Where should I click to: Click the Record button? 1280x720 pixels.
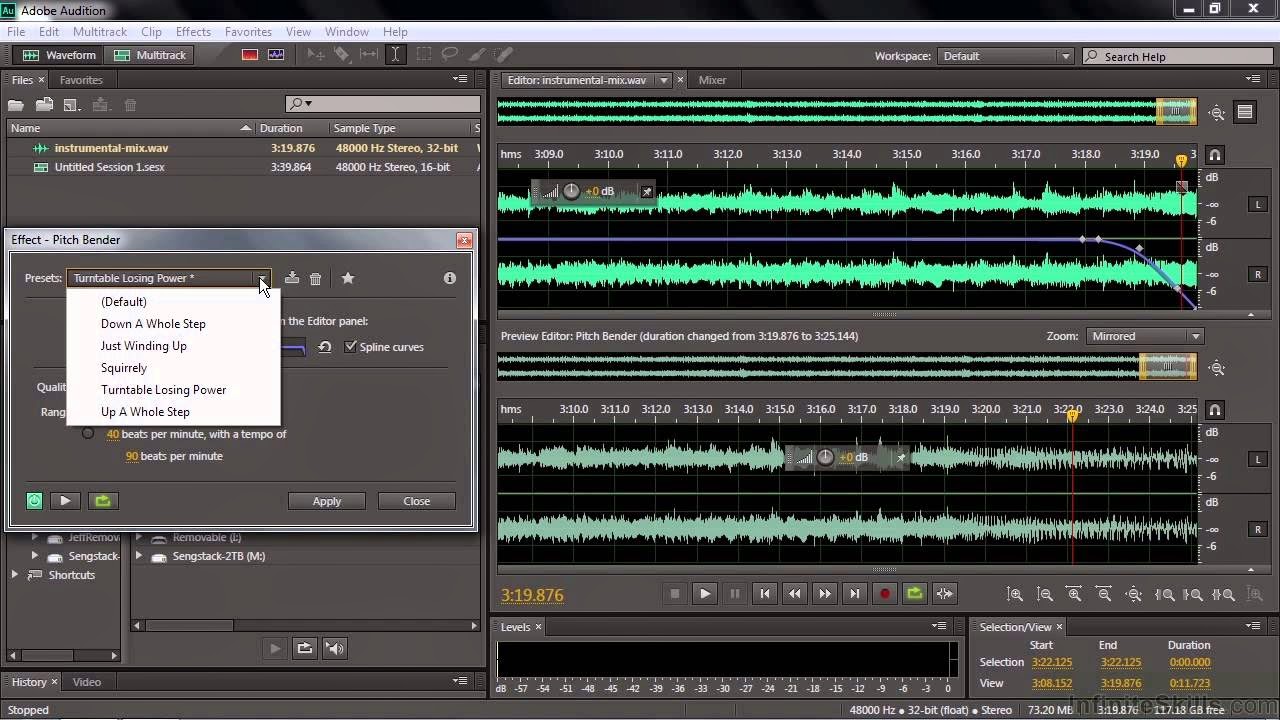(885, 593)
